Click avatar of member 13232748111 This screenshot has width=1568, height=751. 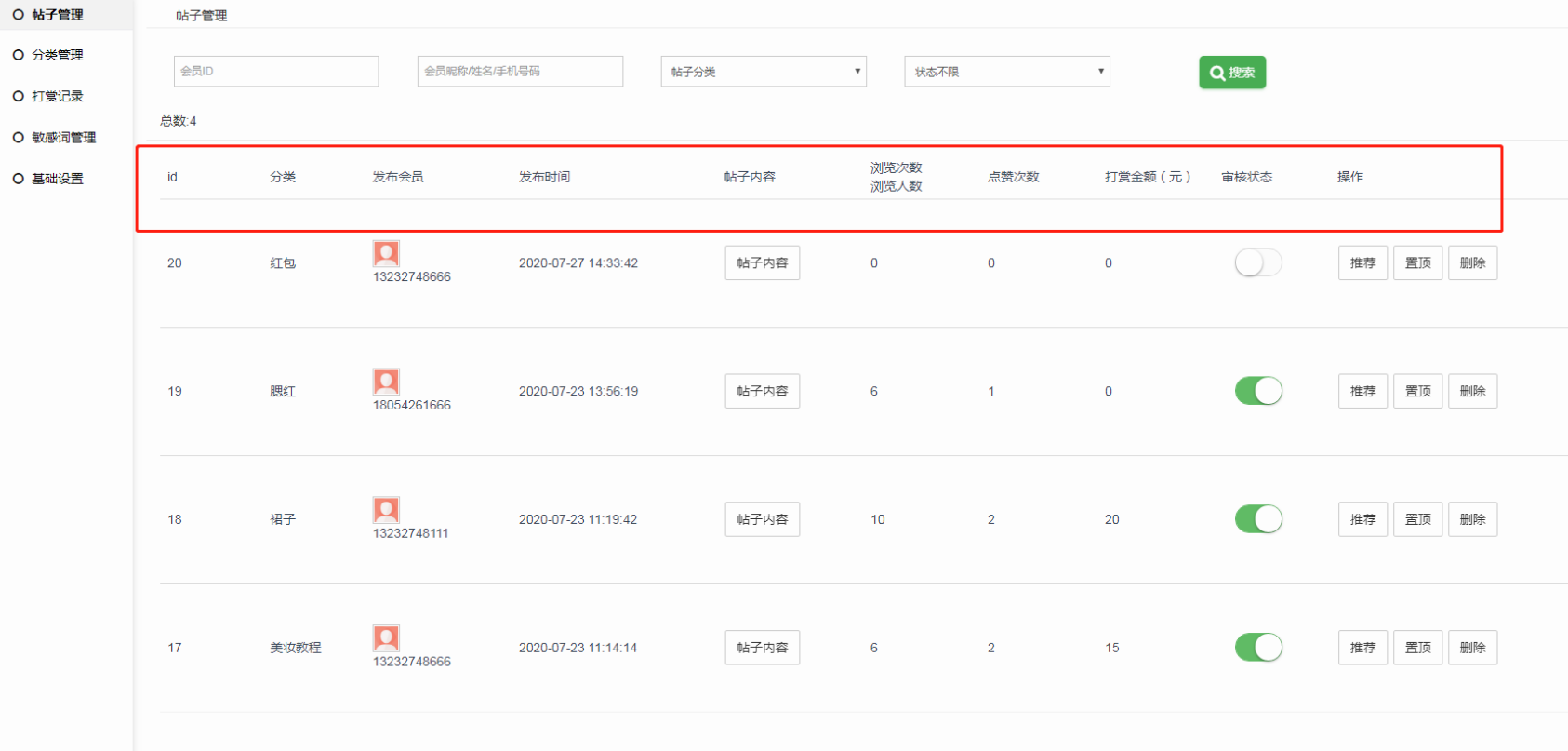point(386,510)
